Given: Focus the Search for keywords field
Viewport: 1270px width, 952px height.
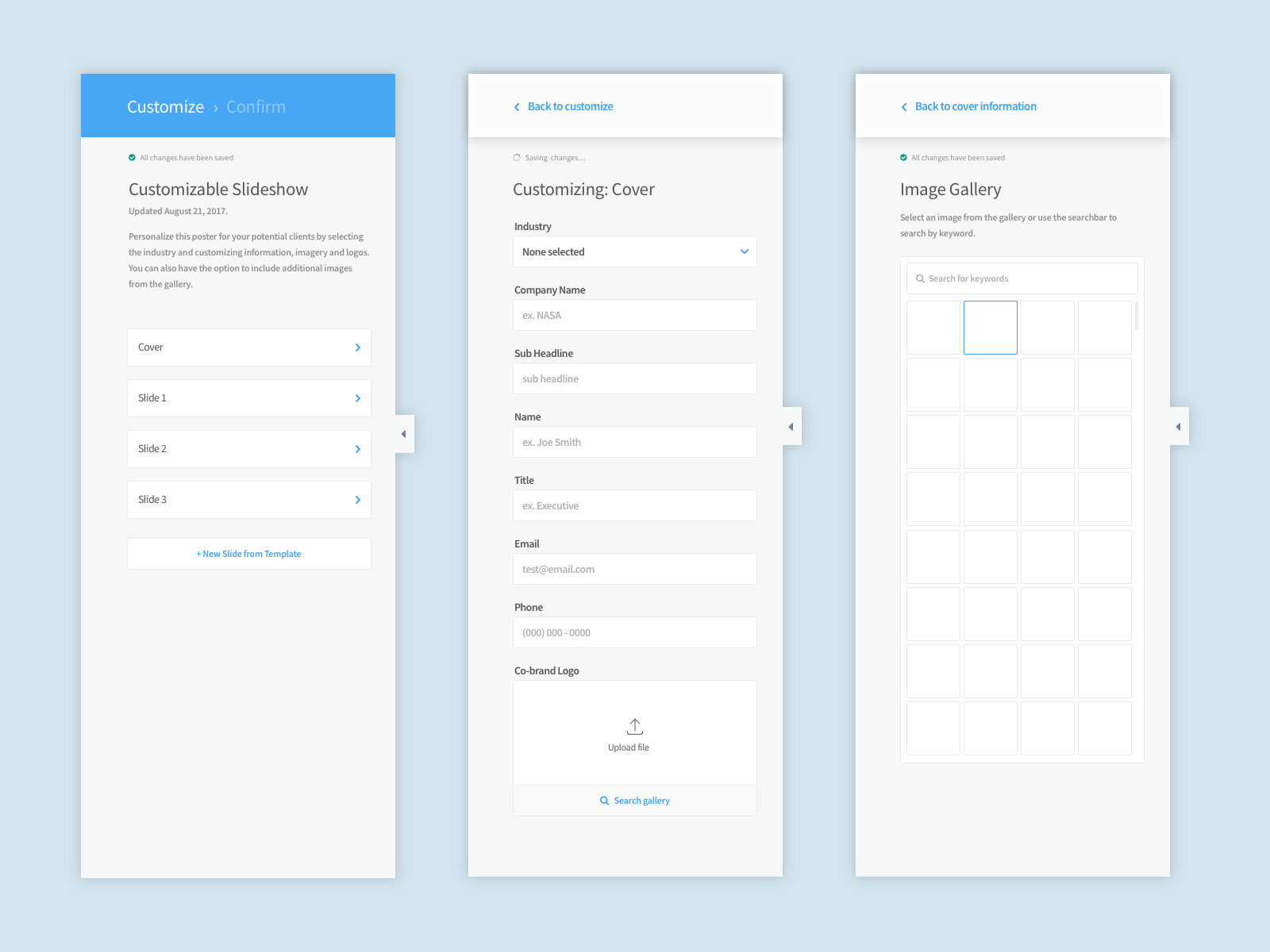Looking at the screenshot, I should click(x=1022, y=278).
